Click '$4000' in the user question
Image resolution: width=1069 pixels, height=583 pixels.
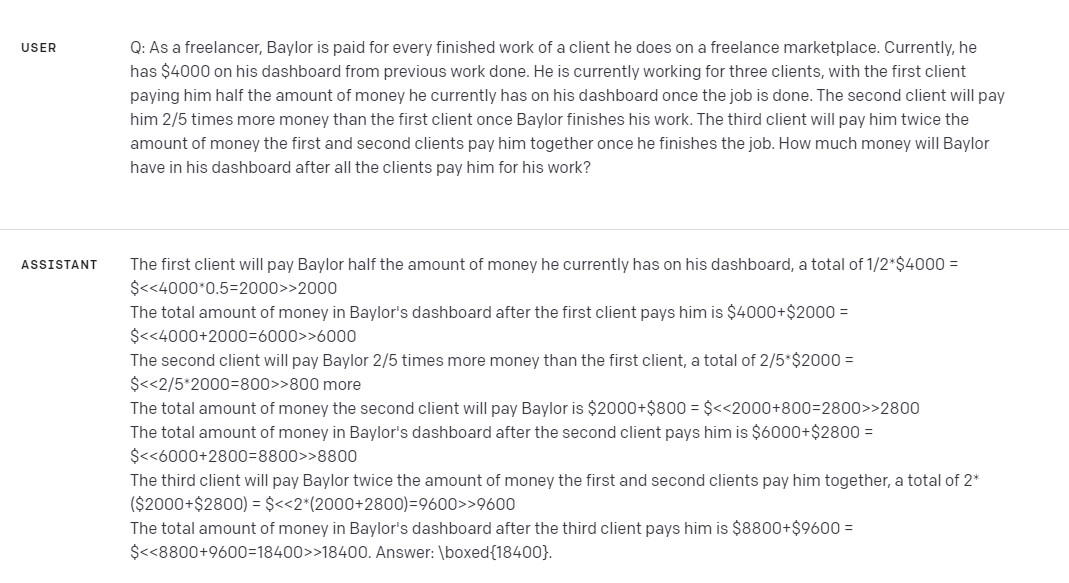click(x=185, y=72)
